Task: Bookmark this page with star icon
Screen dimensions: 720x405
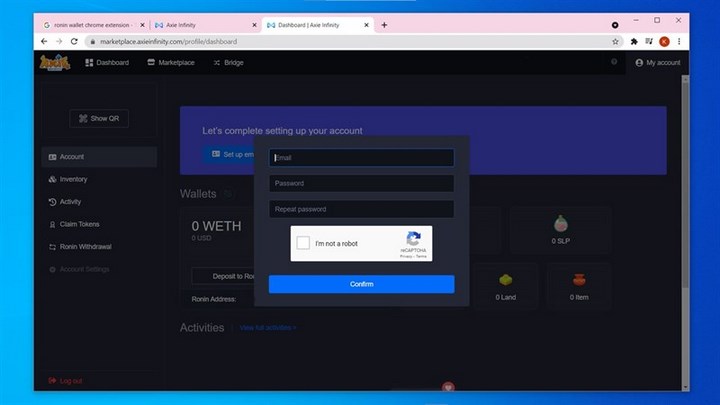Action: pos(616,41)
